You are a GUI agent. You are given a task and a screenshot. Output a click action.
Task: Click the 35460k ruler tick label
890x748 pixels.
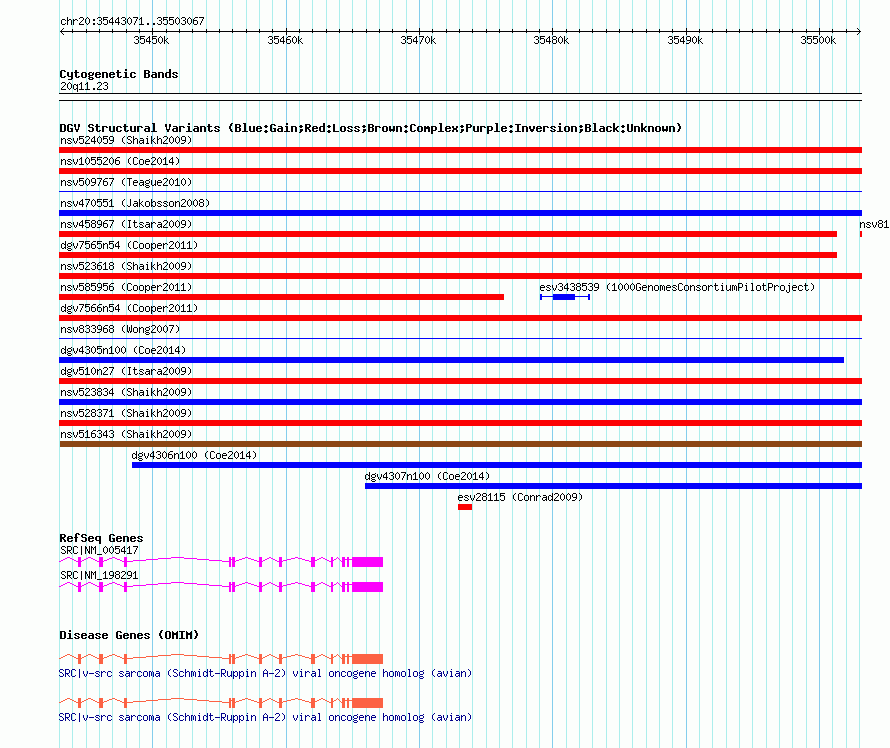click(285, 40)
